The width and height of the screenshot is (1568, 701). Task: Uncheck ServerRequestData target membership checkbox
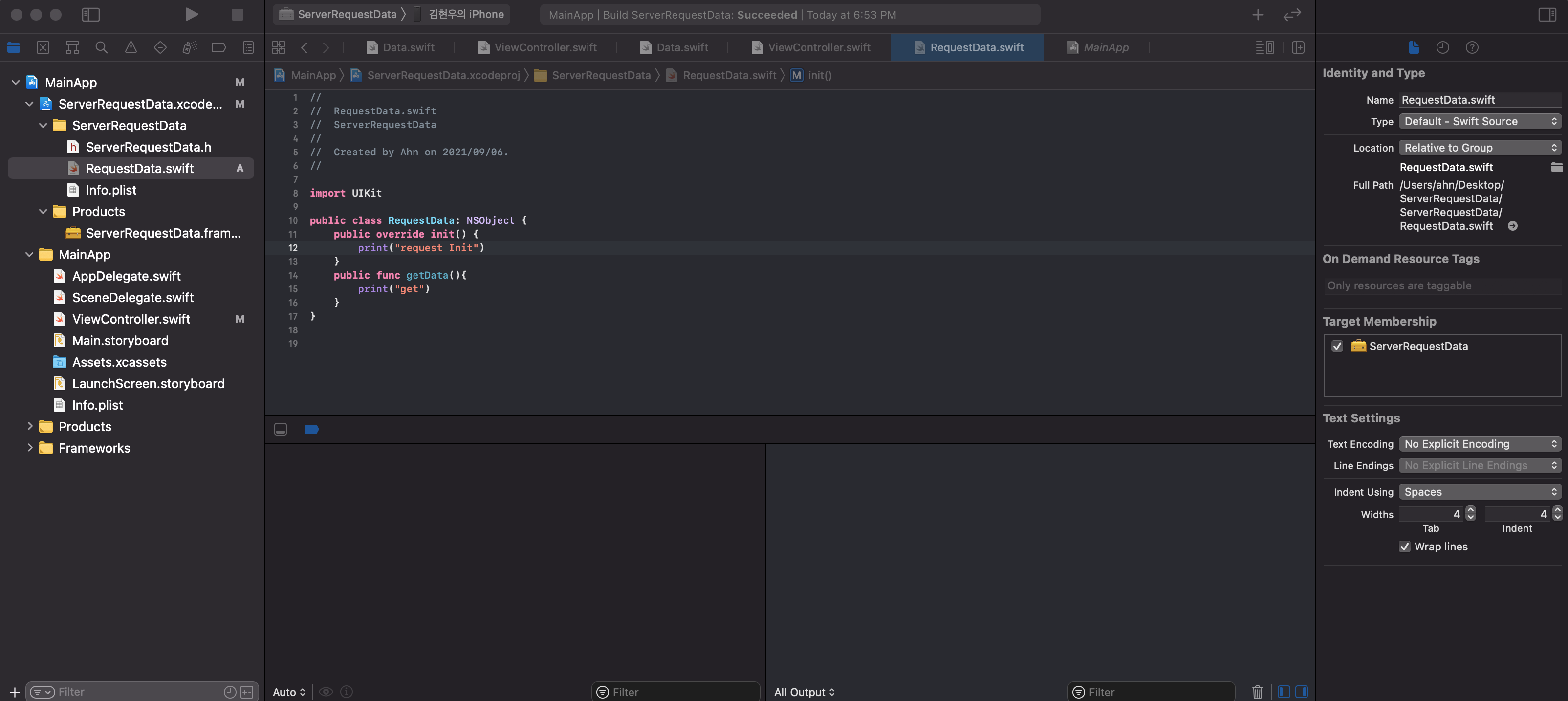click(x=1337, y=346)
